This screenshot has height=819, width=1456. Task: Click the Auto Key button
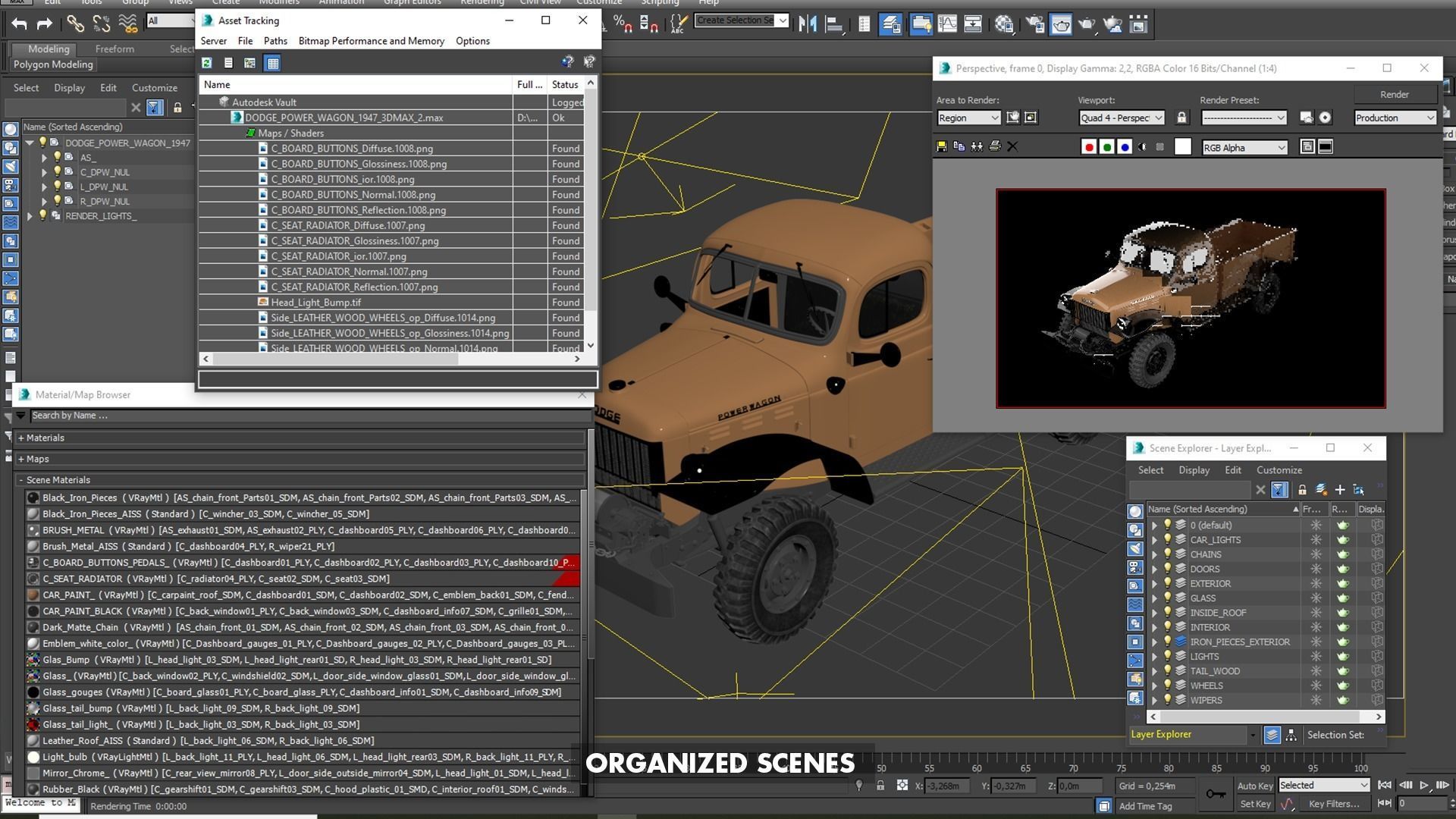1255,786
